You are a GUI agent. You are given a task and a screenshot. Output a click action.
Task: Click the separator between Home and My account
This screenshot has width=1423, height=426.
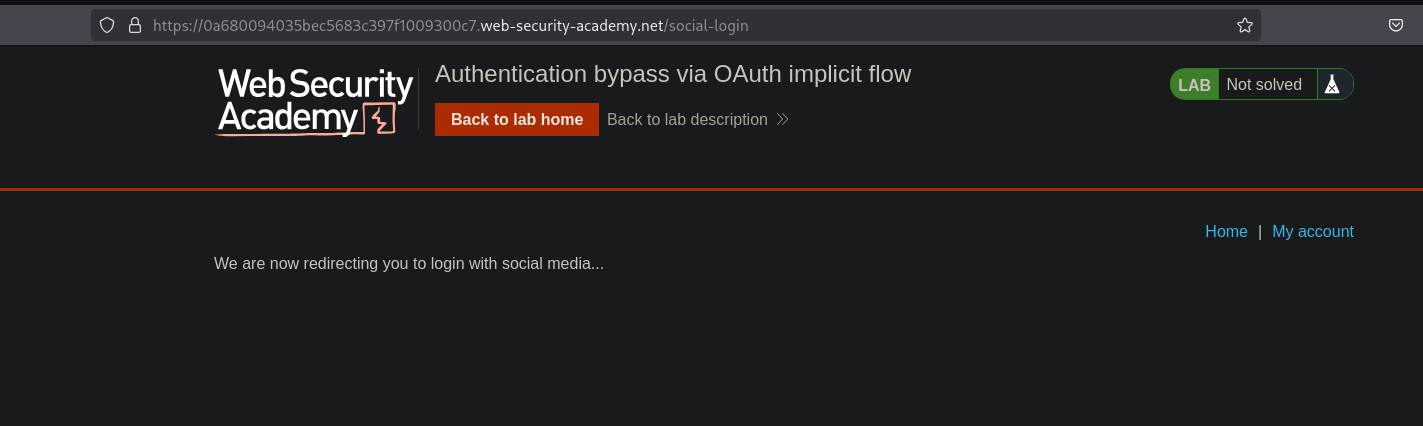[1260, 232]
